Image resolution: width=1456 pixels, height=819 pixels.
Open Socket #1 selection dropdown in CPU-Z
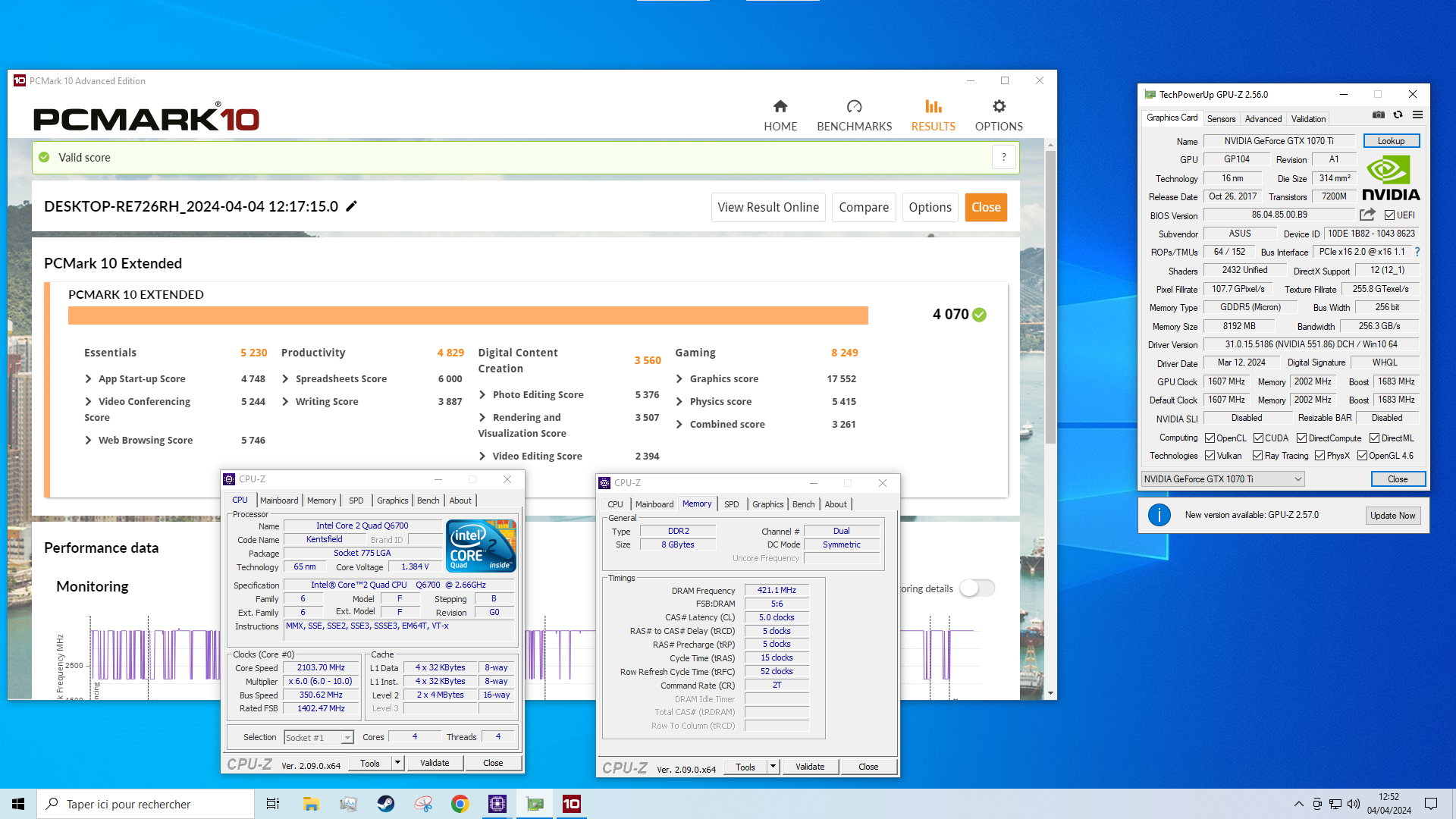coord(318,737)
